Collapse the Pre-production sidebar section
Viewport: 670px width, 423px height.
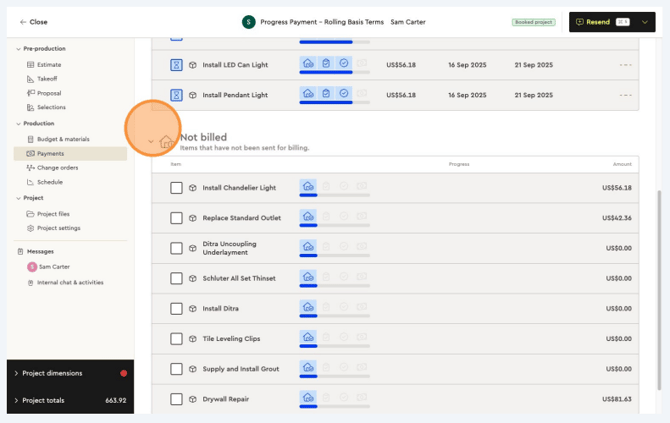(x=18, y=48)
